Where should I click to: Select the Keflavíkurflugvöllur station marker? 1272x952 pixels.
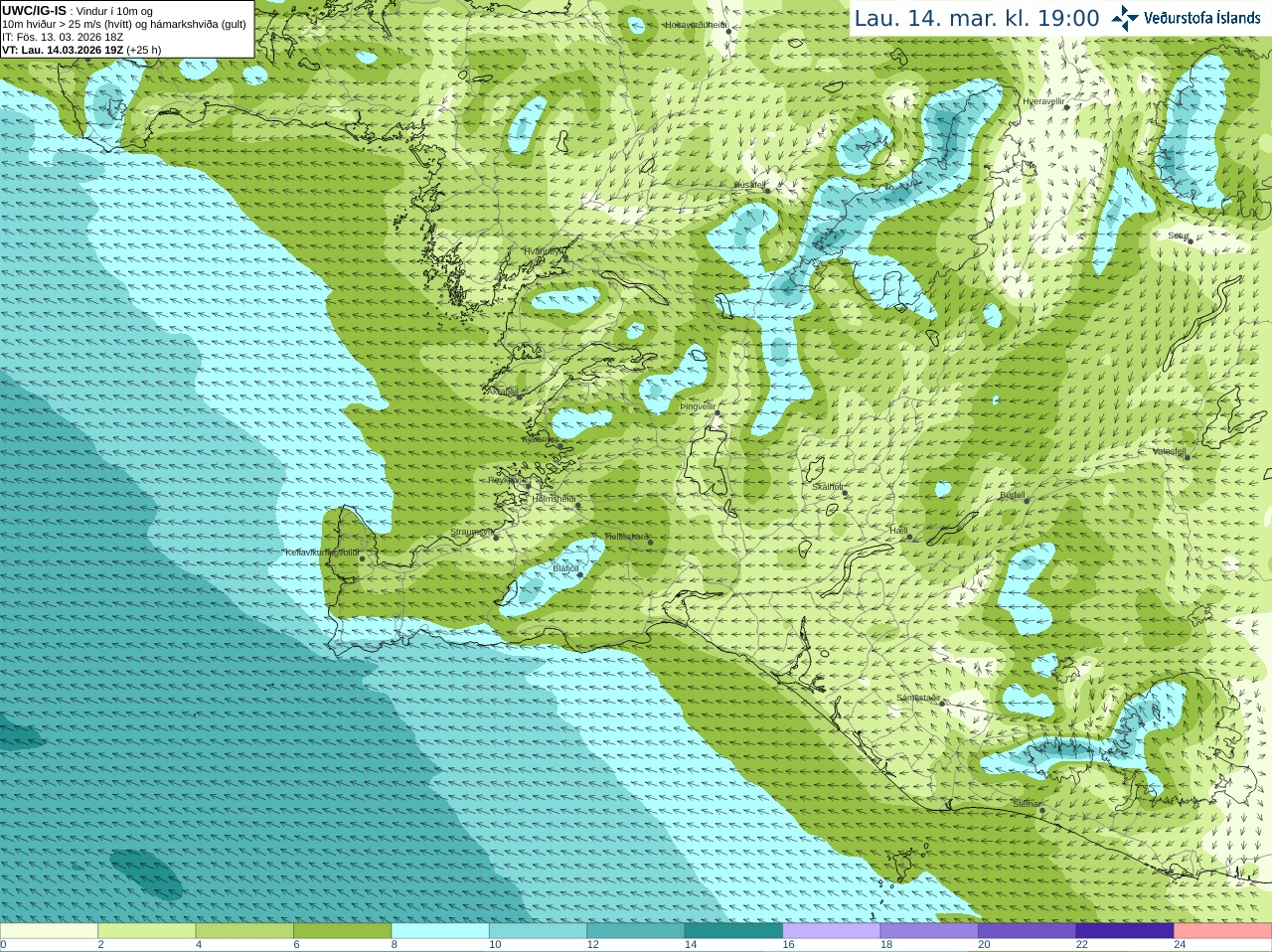tap(363, 558)
